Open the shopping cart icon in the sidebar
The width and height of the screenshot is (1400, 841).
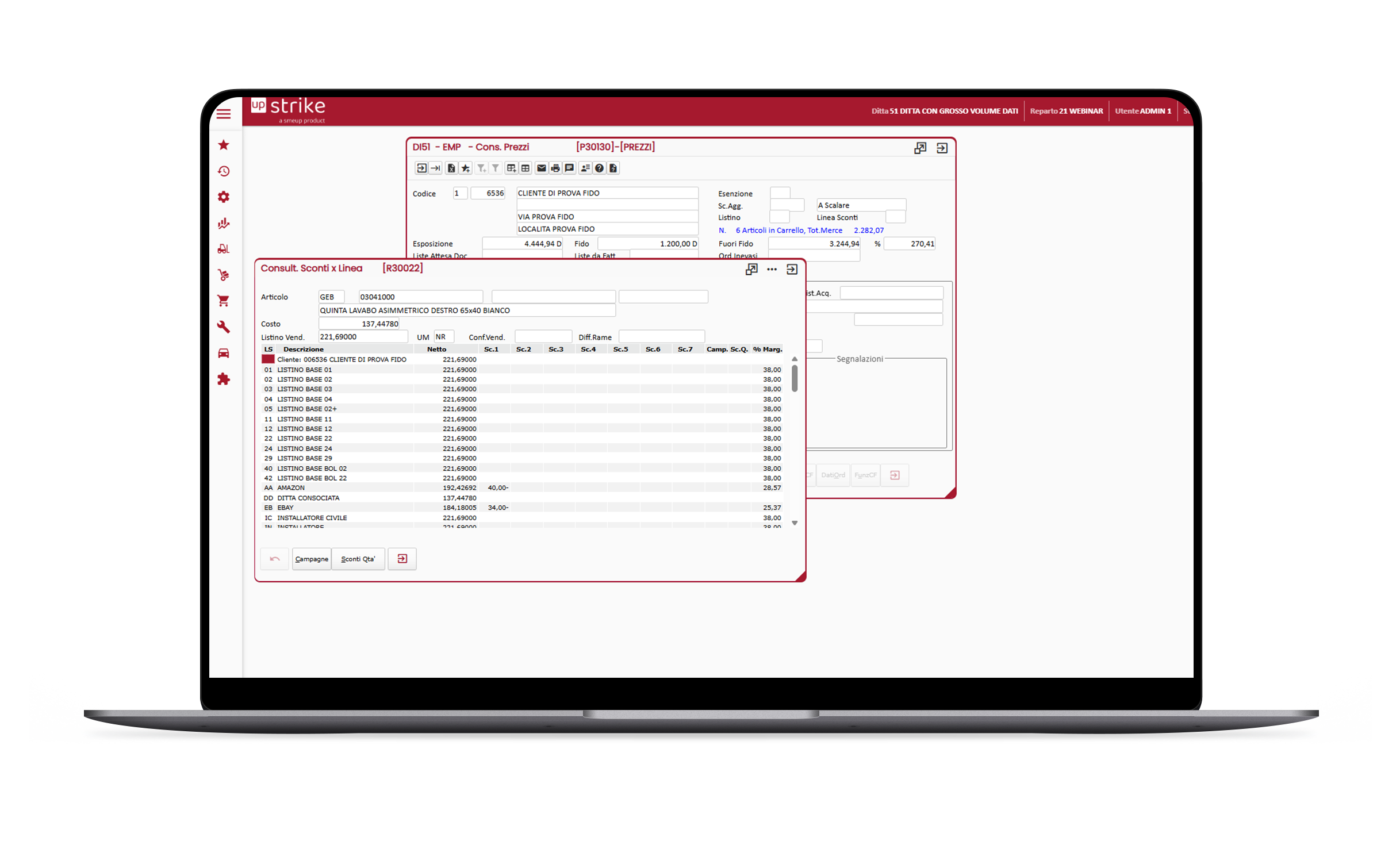224,301
